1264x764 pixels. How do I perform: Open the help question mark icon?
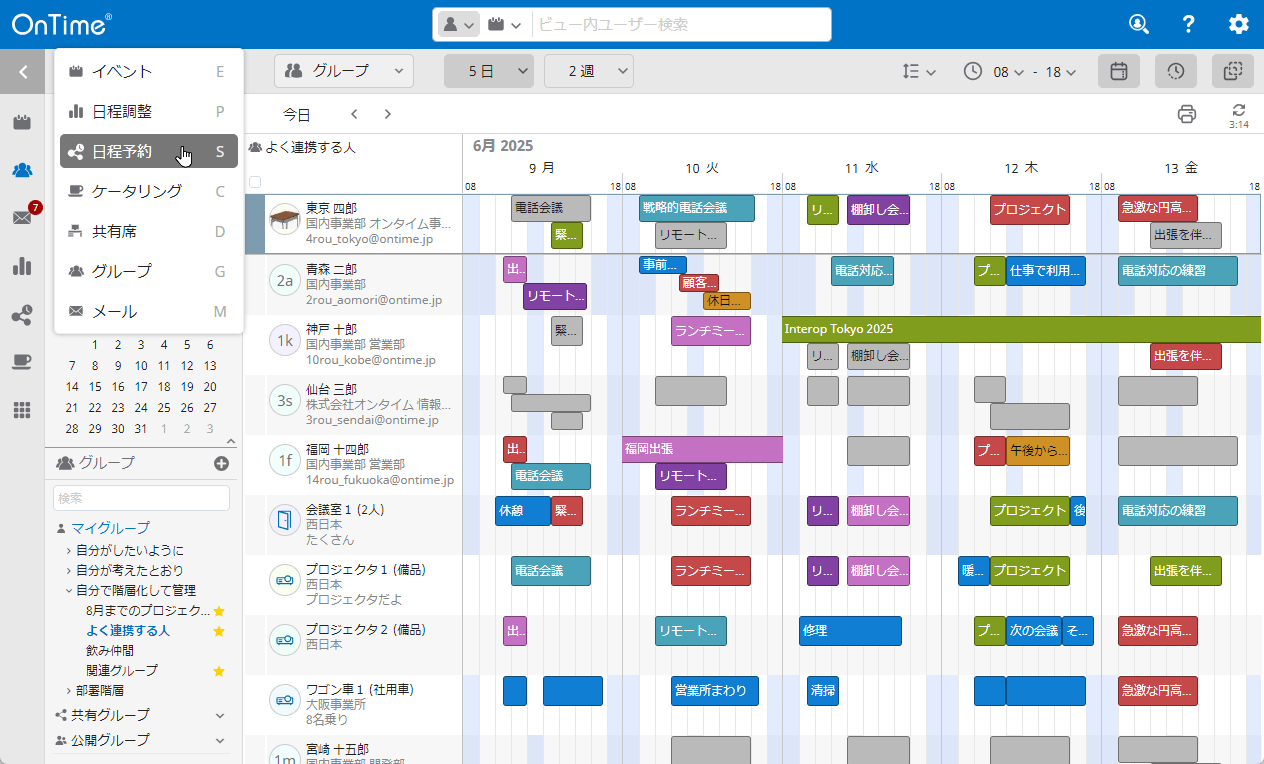pyautogui.click(x=1188, y=24)
